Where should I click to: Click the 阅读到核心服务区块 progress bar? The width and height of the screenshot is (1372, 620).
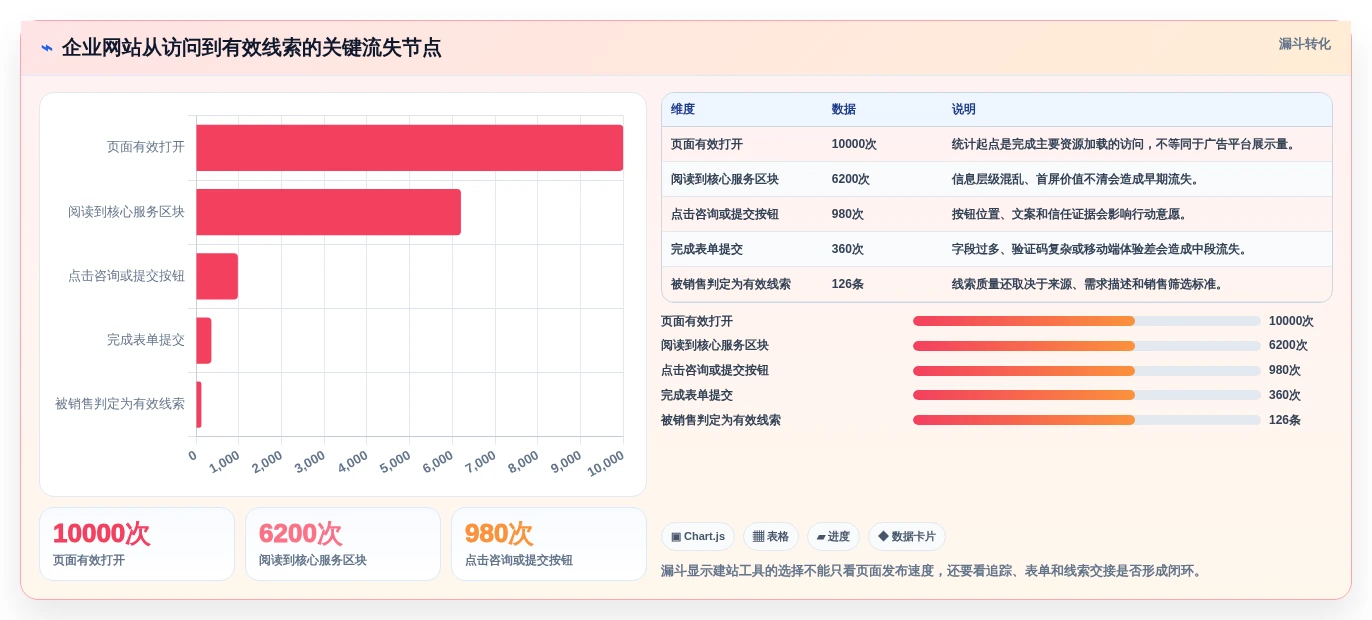click(x=1087, y=346)
